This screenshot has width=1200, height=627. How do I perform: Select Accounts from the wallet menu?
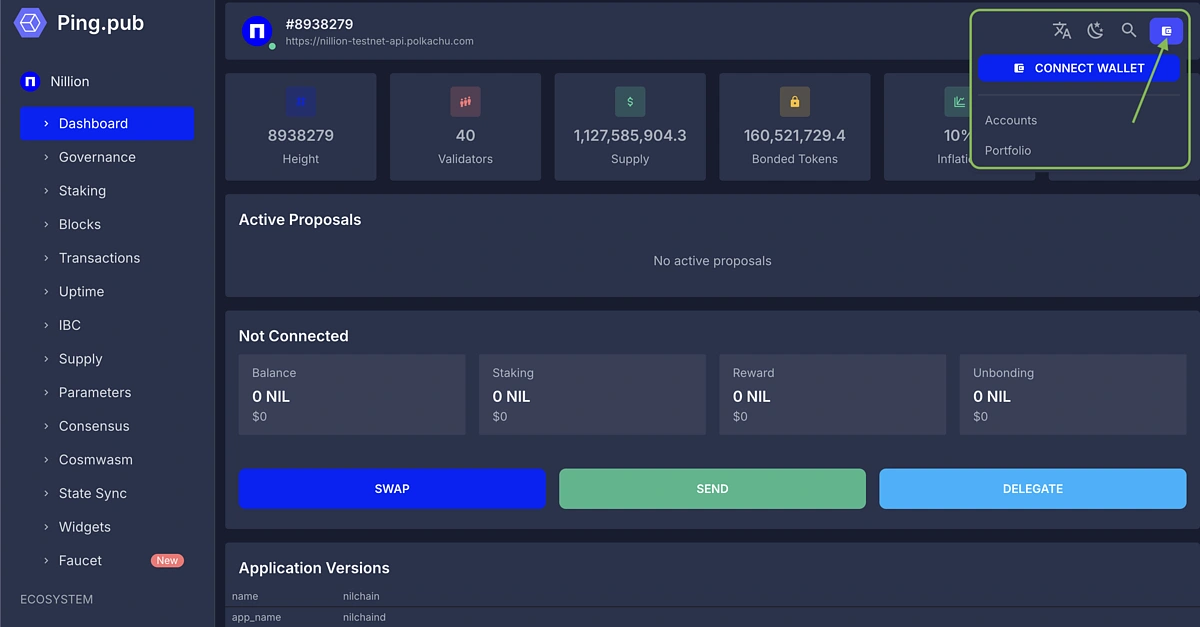tap(1010, 120)
